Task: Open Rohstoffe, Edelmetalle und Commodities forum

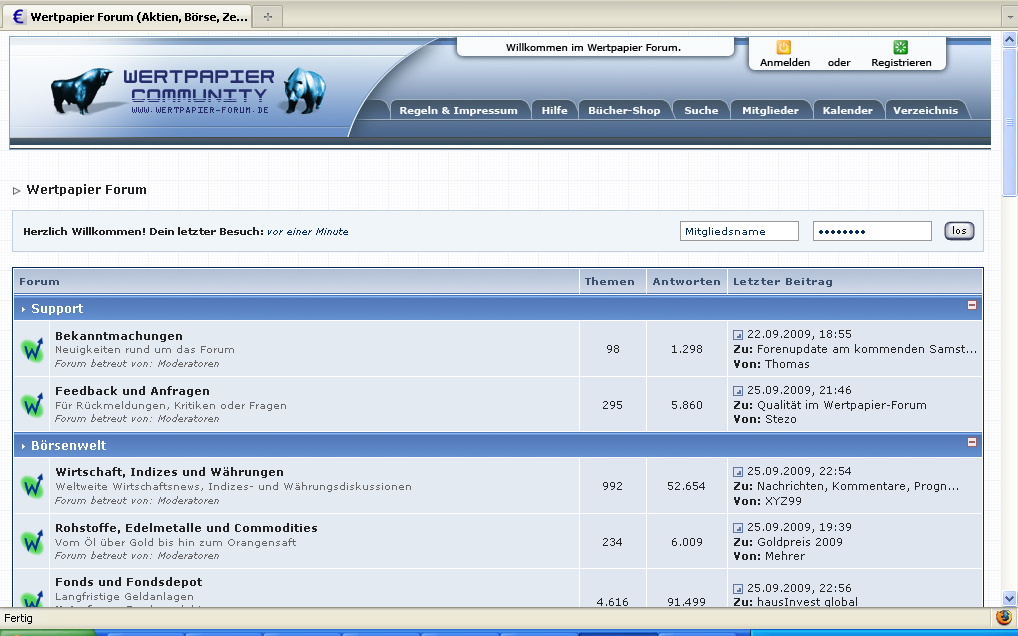Action: (x=186, y=528)
